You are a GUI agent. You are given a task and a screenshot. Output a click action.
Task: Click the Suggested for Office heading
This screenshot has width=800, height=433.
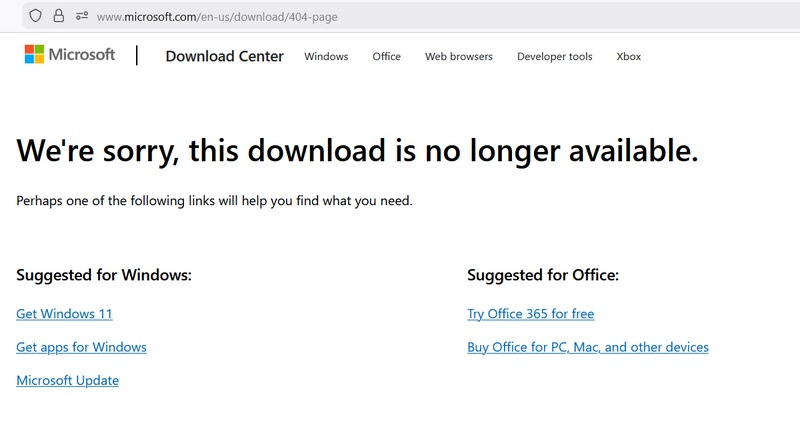click(543, 275)
